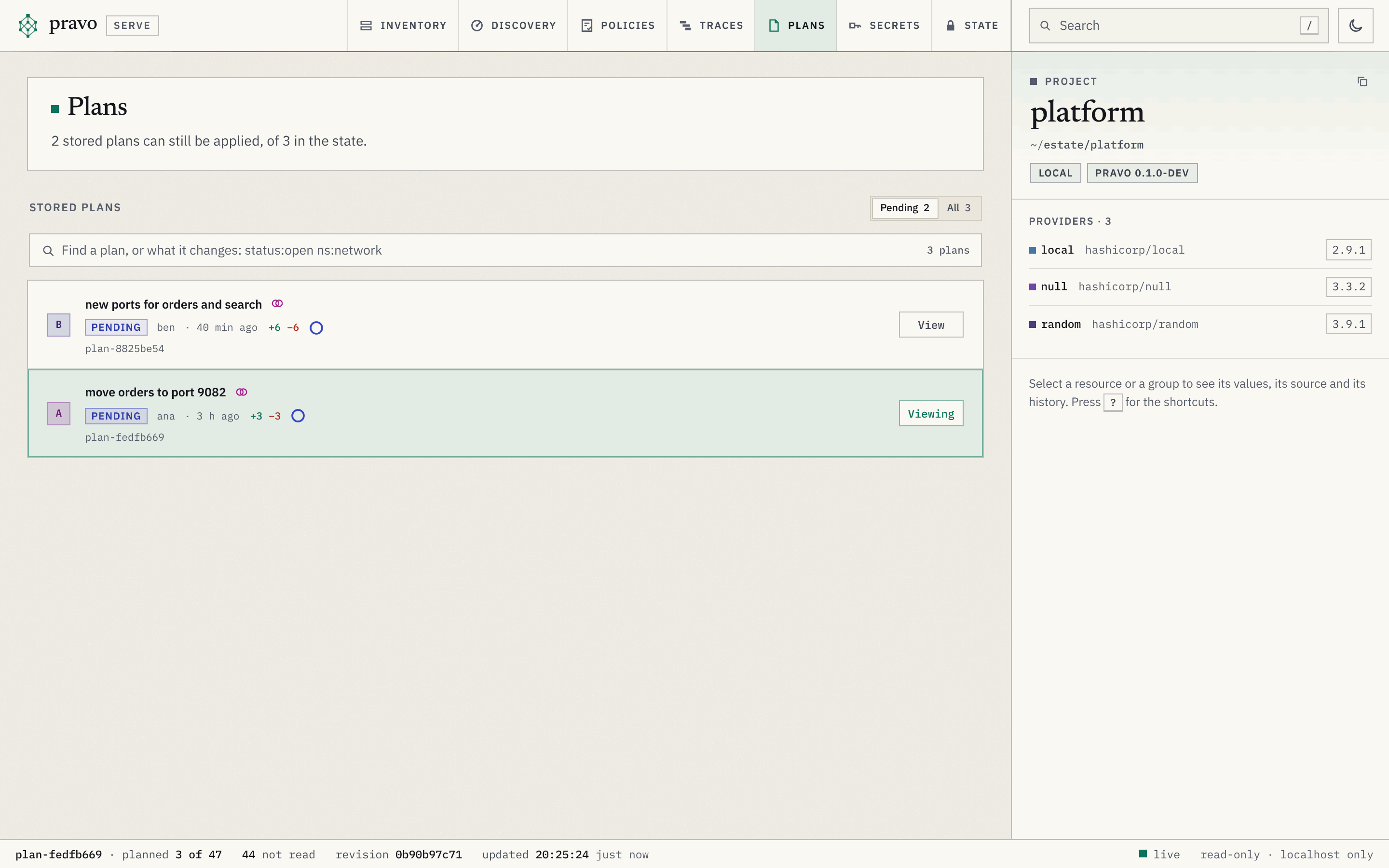Toggle dark mode with the moon icon
The image size is (1389, 868).
[1355, 25]
